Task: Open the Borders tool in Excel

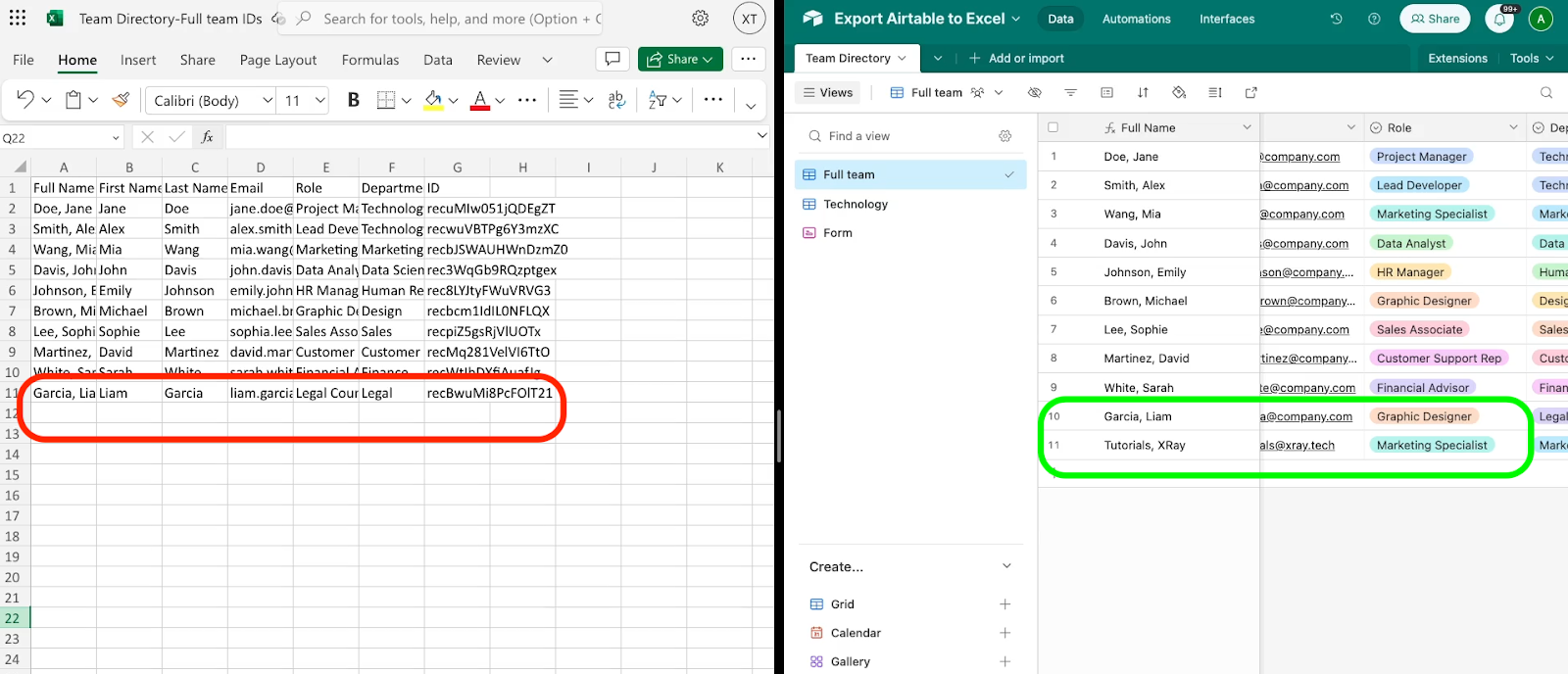Action: point(386,99)
